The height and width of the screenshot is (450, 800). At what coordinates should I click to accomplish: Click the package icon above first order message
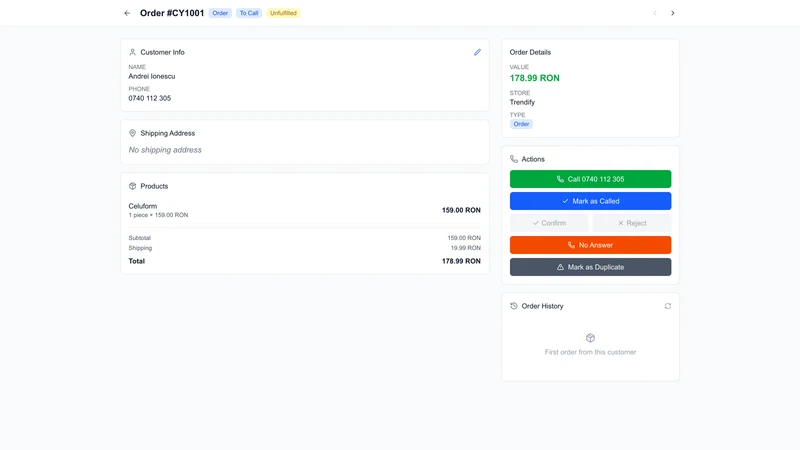point(590,338)
